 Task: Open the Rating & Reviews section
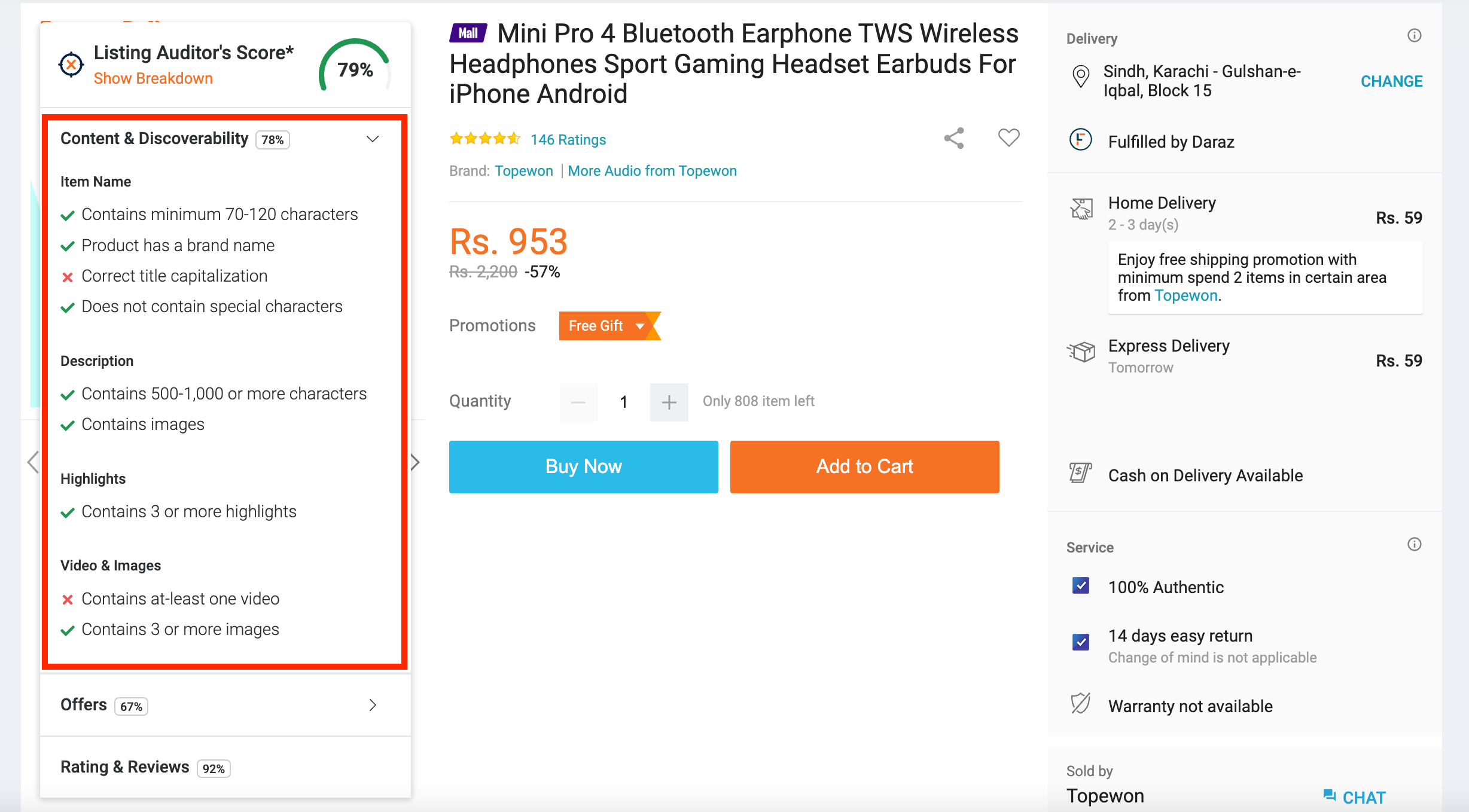[225, 767]
